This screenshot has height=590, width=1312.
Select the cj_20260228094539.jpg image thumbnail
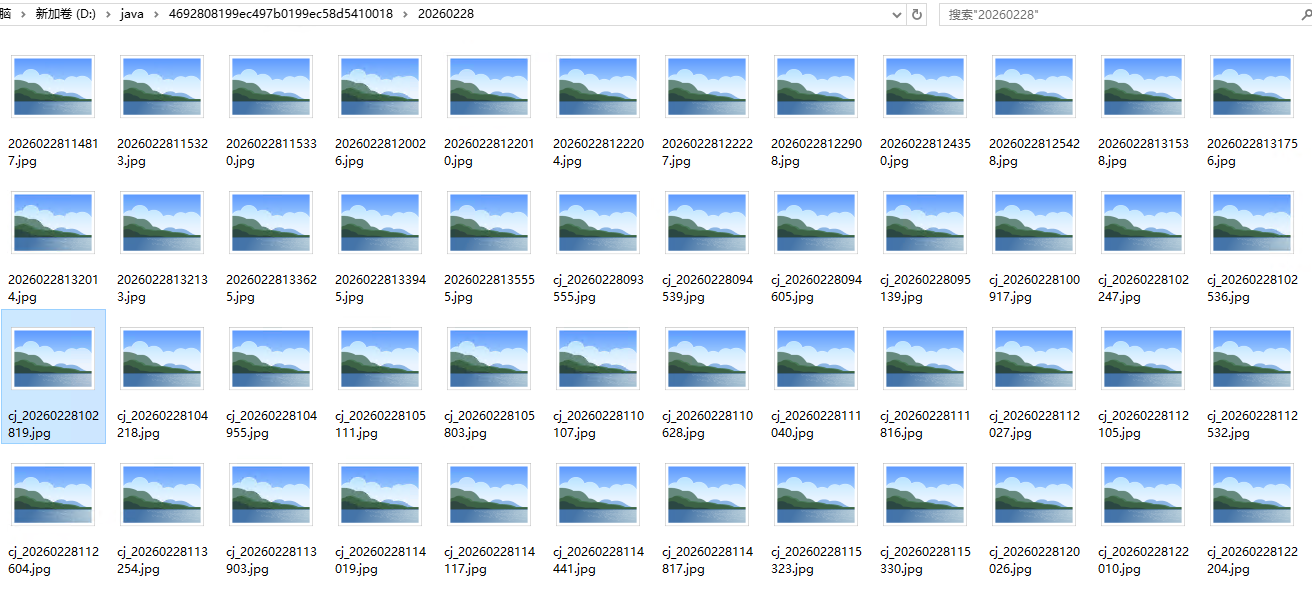point(707,223)
